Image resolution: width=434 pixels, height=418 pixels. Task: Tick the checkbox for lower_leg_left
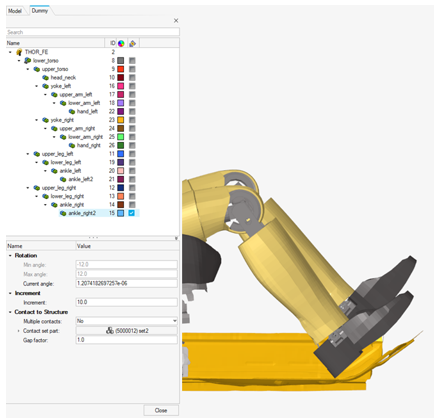pyautogui.click(x=132, y=162)
